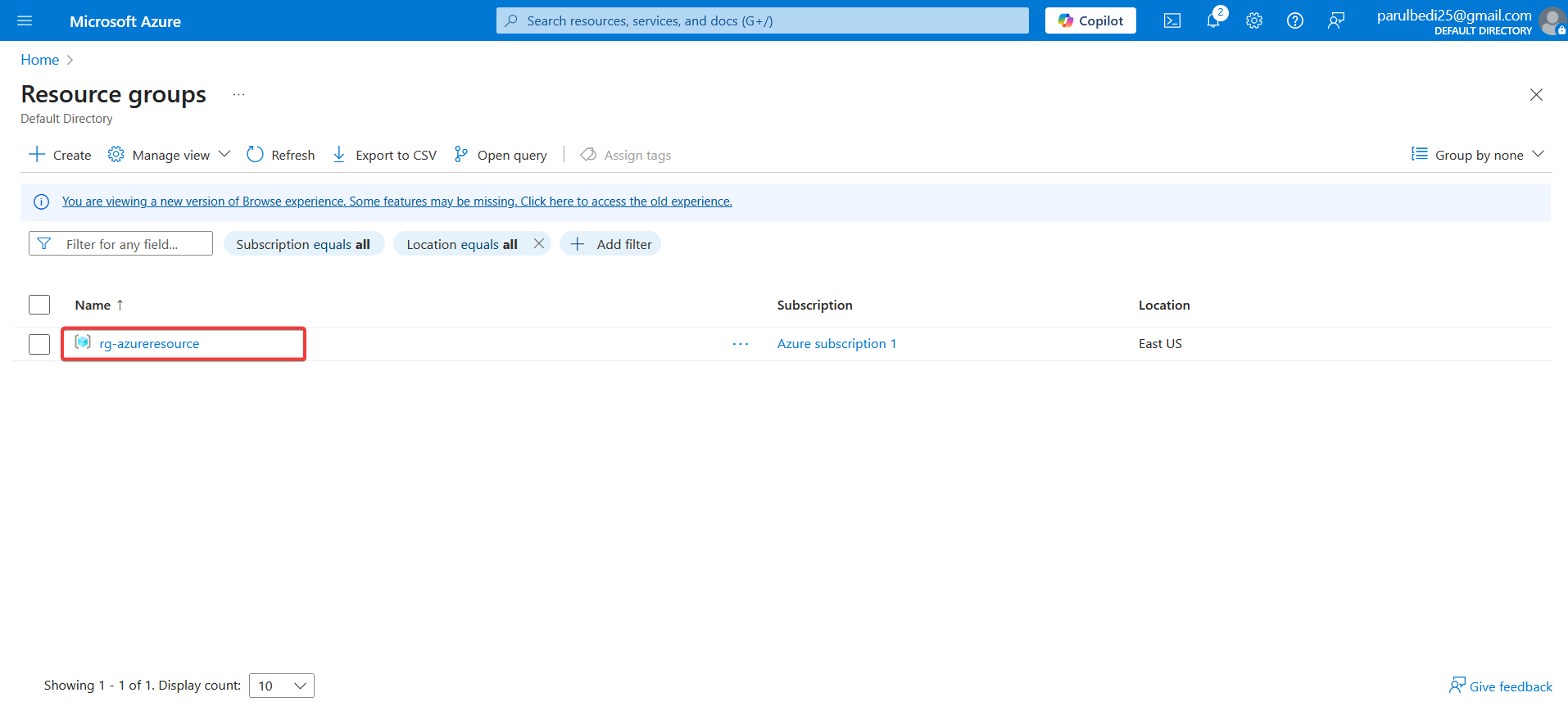Sort by the Location column header
The image size is (1568, 720).
(1164, 305)
